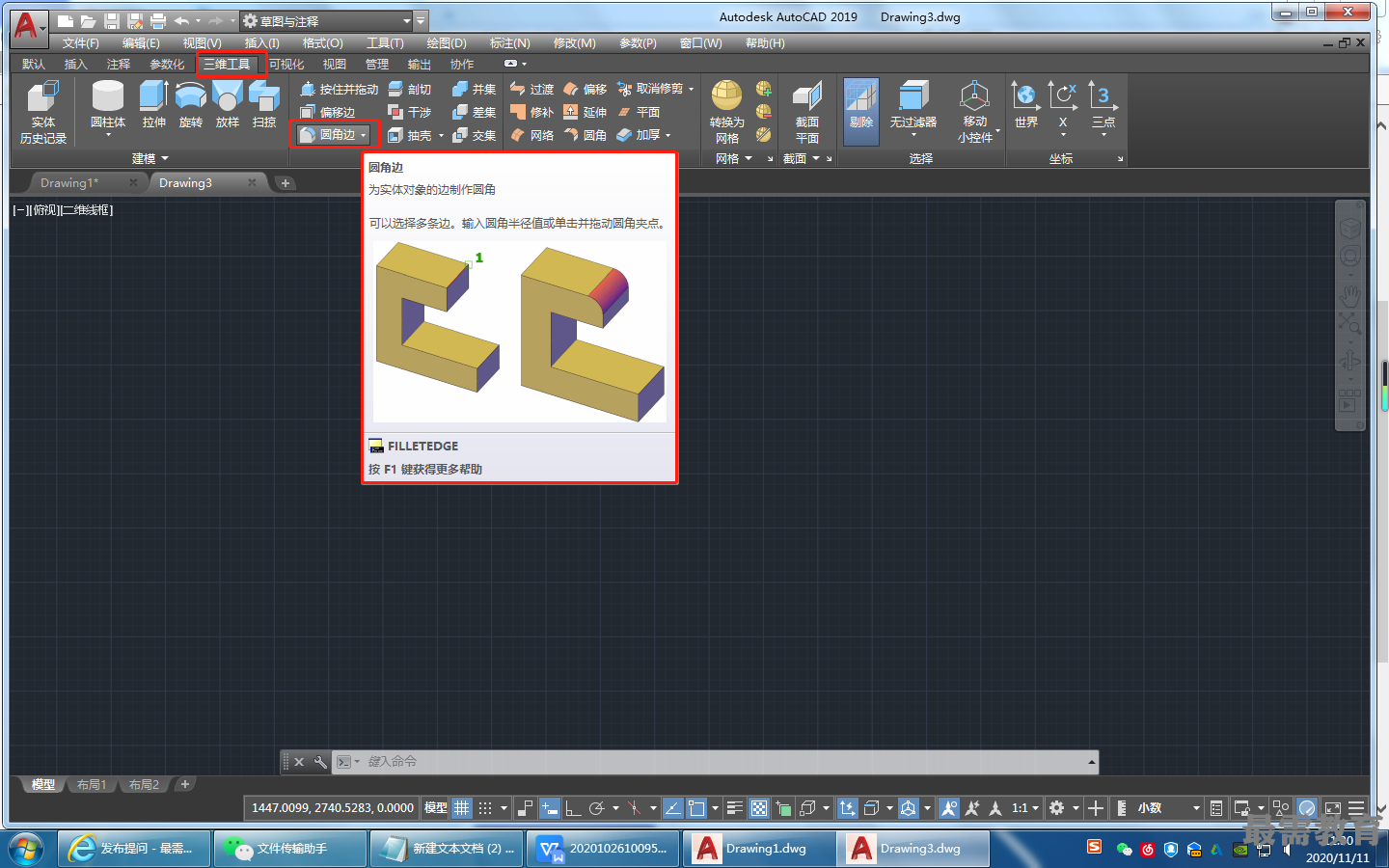Click the 剖切 slice tool
The height and width of the screenshot is (868, 1389).
(x=410, y=89)
